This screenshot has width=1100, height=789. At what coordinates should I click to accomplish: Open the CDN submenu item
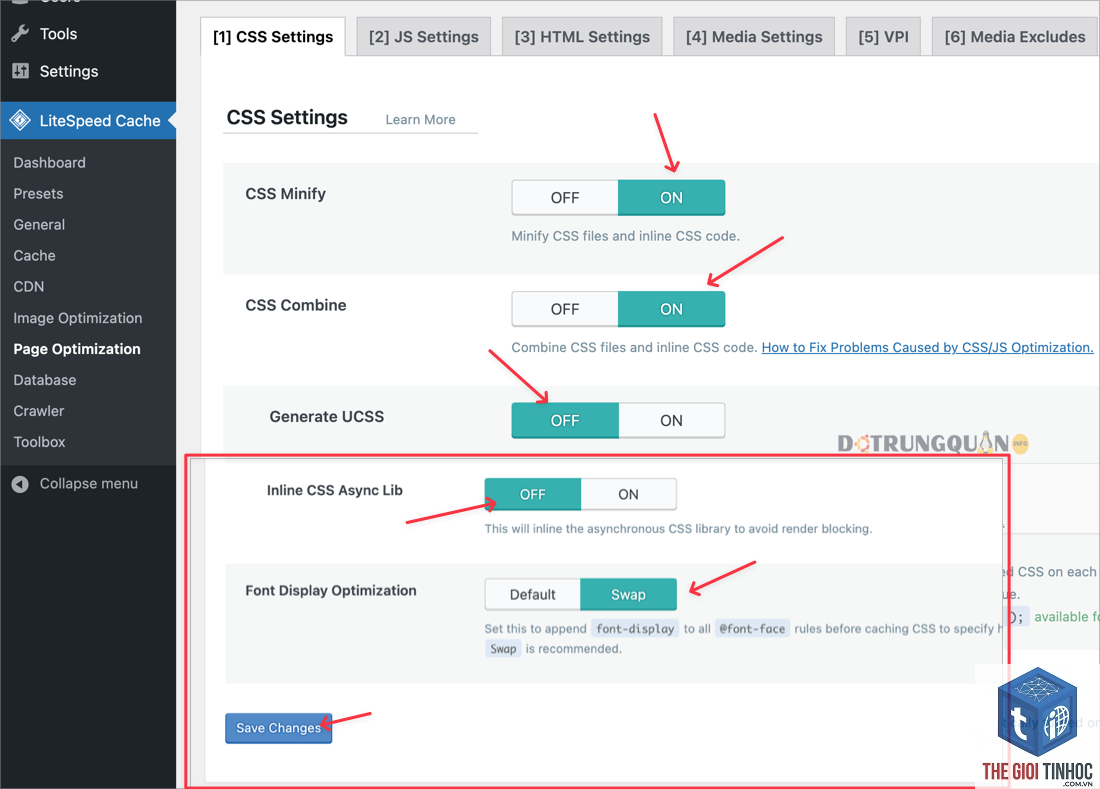coord(29,286)
